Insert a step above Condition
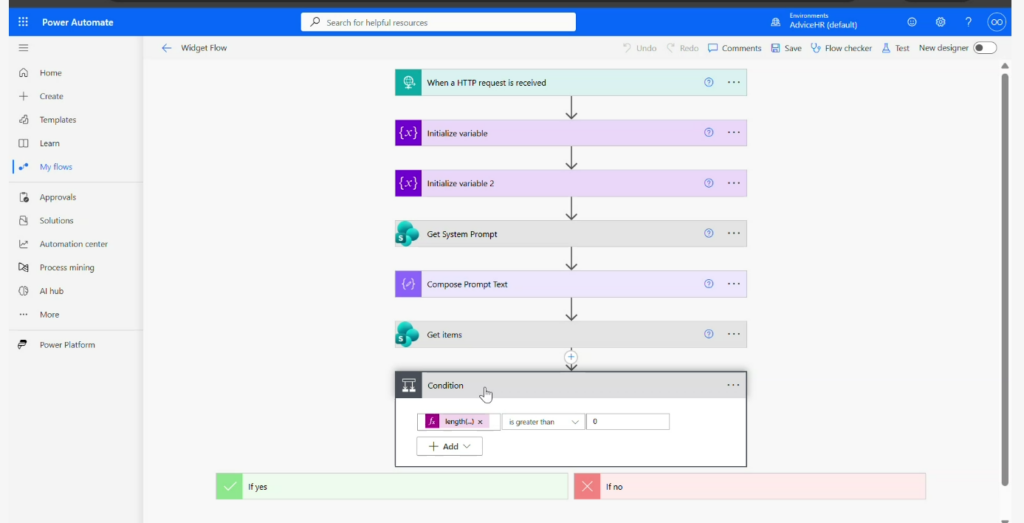1024x523 pixels. tap(571, 357)
